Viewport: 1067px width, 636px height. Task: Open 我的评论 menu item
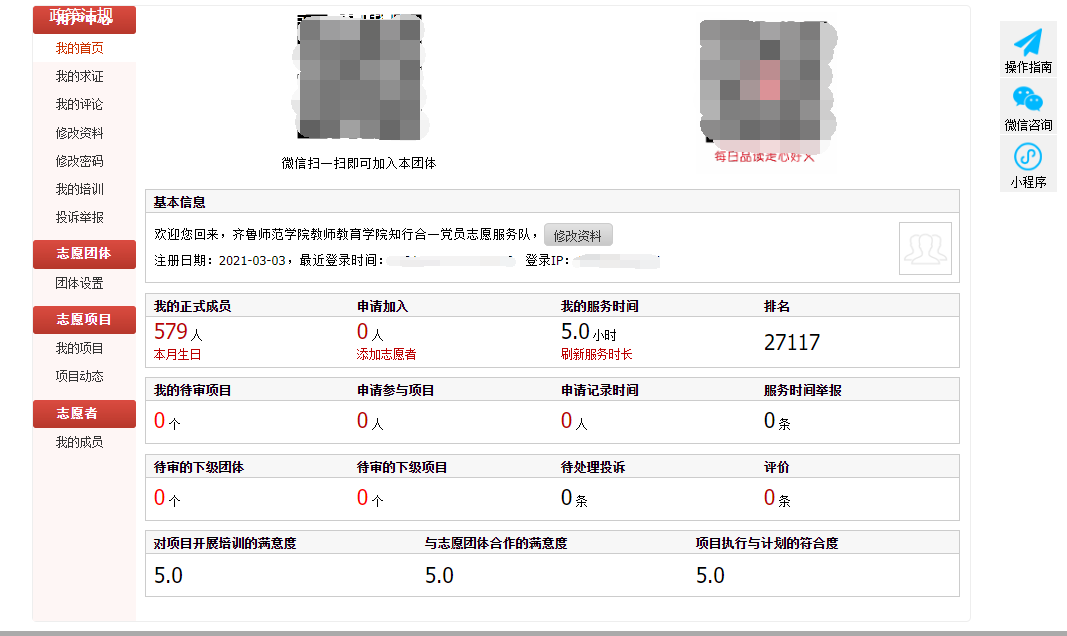pos(79,104)
